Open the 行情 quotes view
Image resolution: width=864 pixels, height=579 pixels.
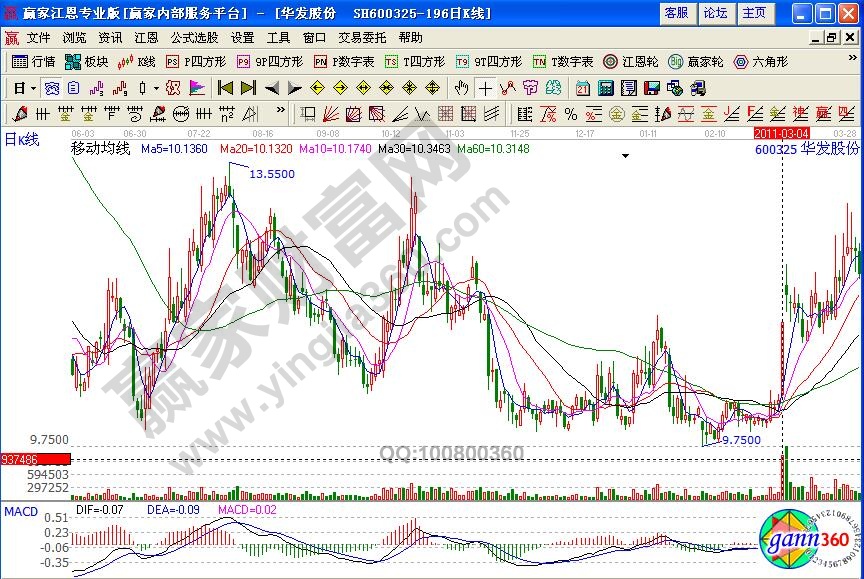pyautogui.click(x=34, y=62)
